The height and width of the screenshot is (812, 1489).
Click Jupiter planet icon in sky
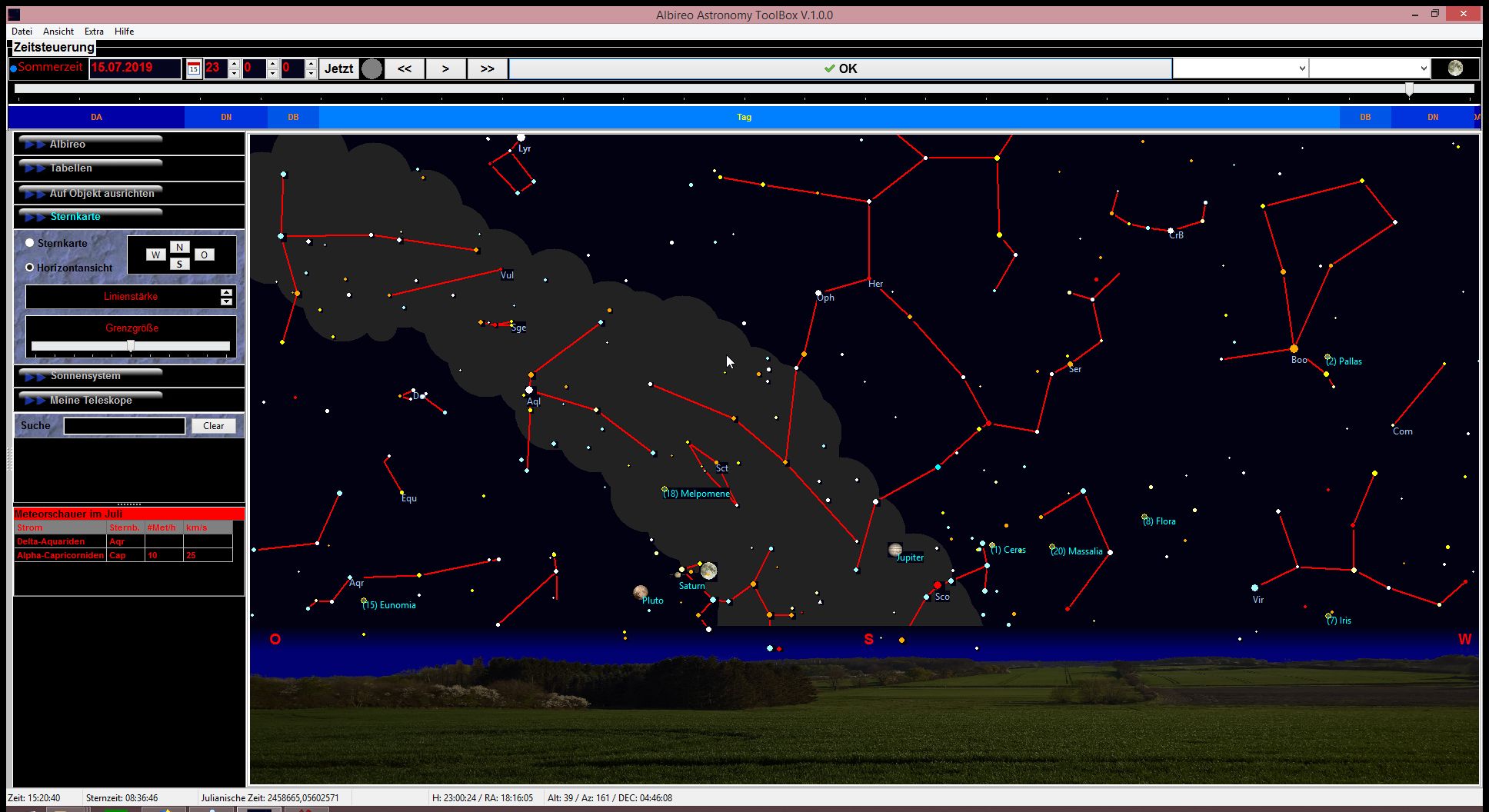895,549
